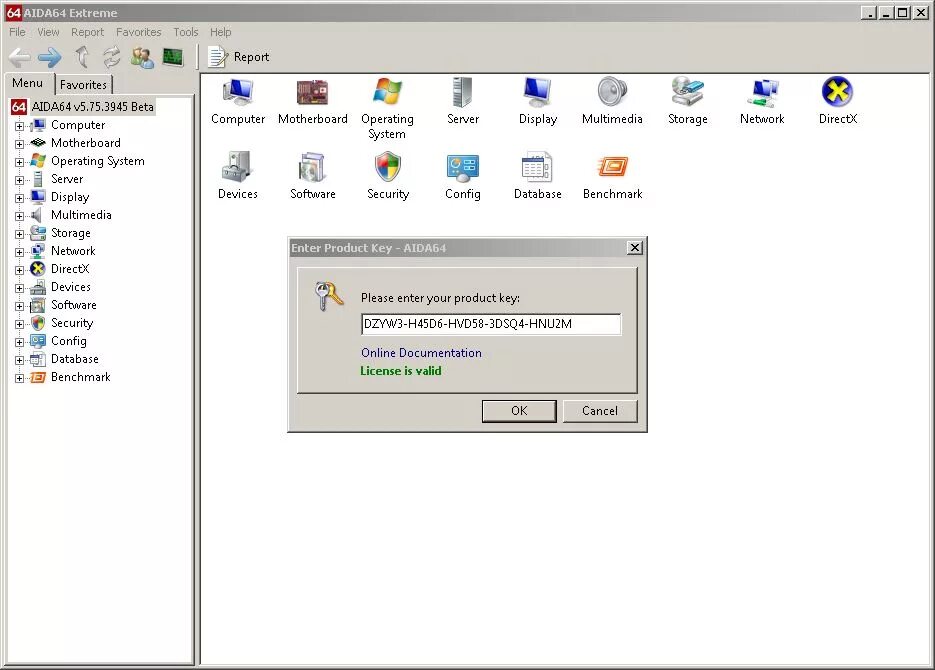Expand the DirectX tree node
Screen dimensions: 935x670
point(20,270)
